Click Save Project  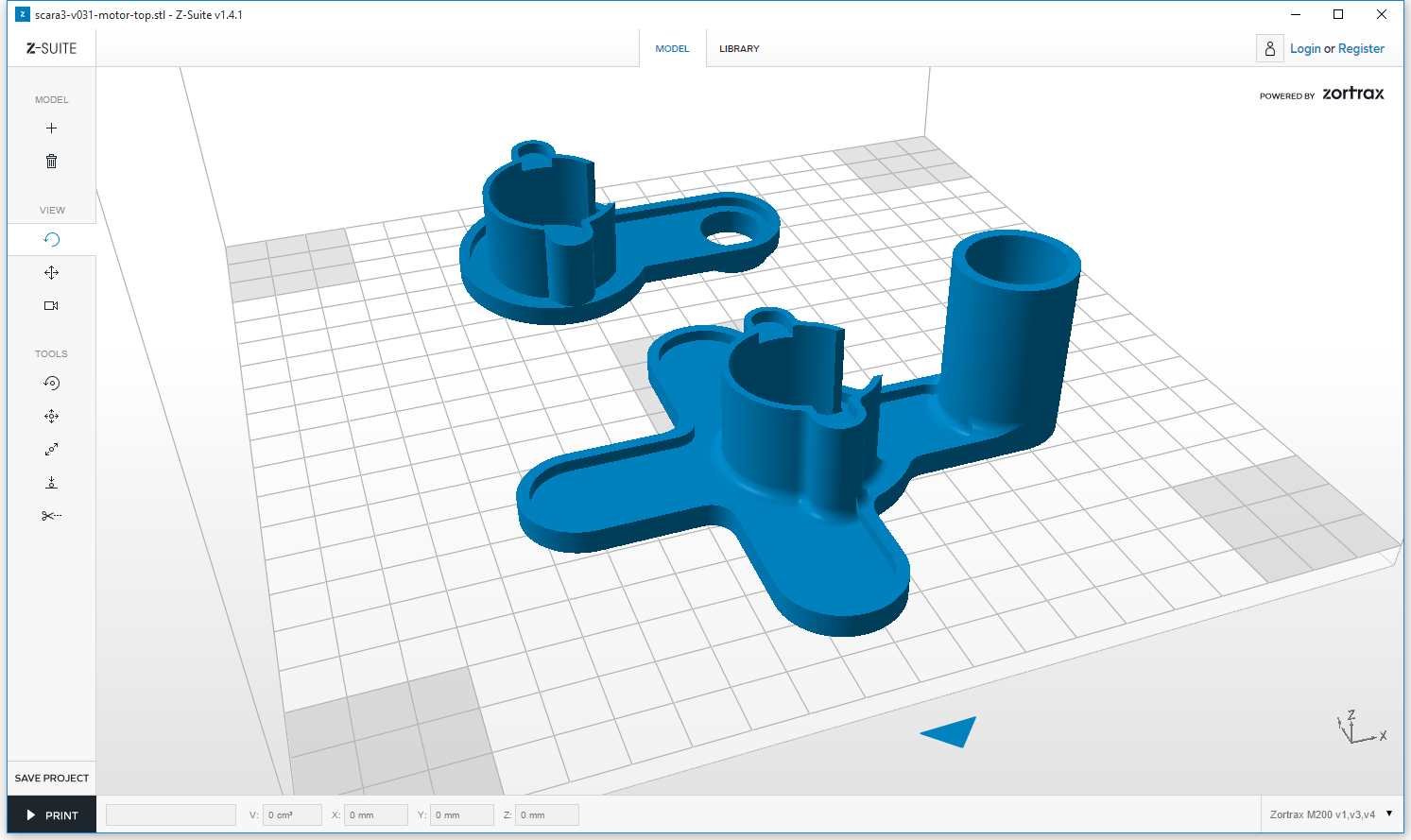pyautogui.click(x=51, y=779)
